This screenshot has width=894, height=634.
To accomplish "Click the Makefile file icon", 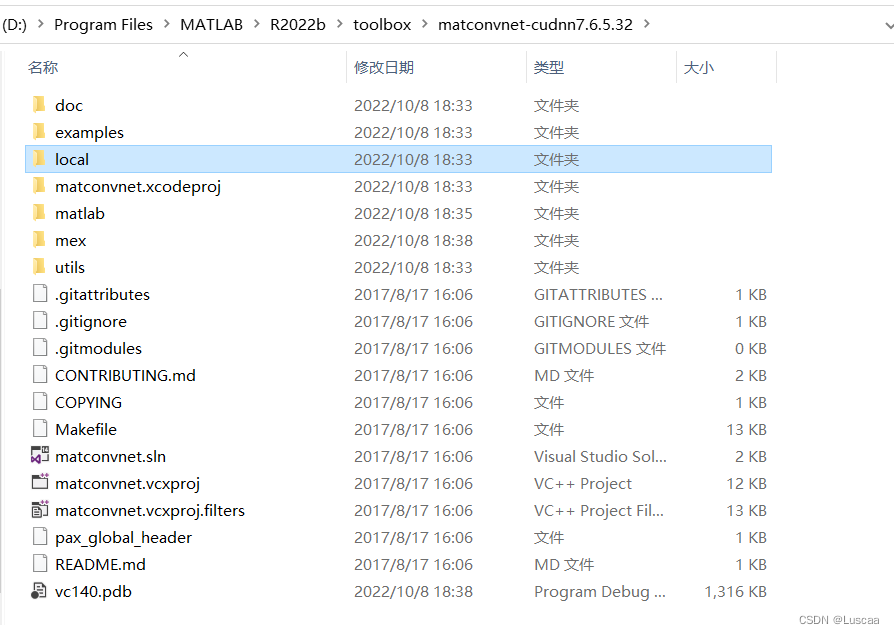I will [40, 429].
